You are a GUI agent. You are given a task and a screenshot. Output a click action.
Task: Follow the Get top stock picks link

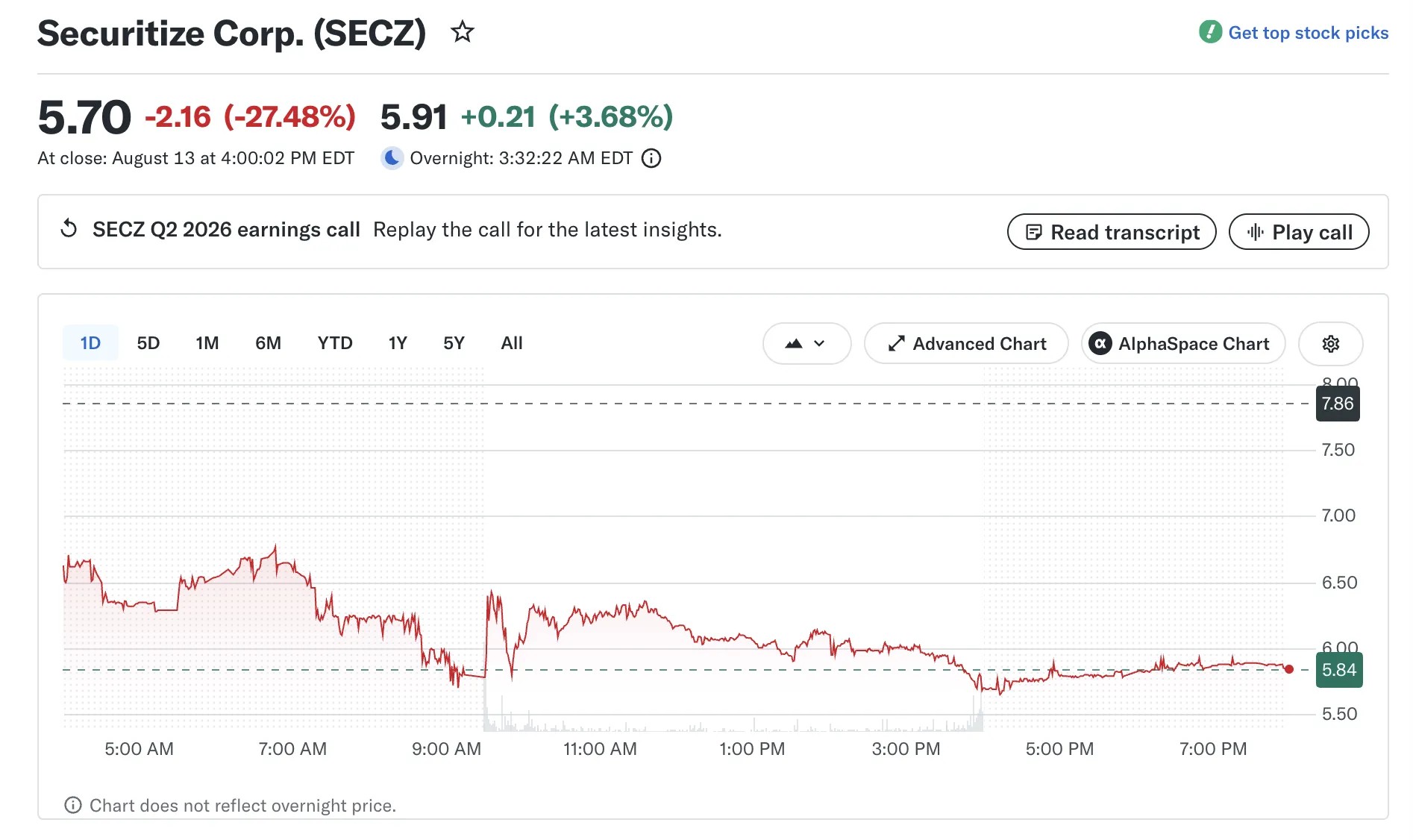coord(1309,33)
